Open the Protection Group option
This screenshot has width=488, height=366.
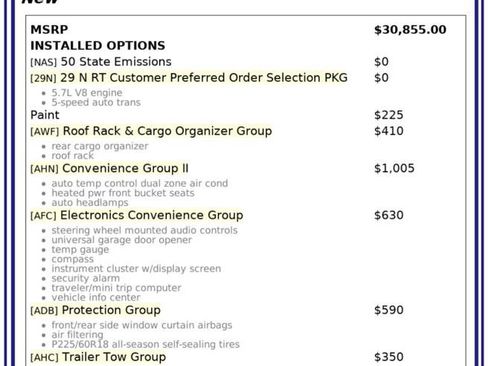click(111, 310)
